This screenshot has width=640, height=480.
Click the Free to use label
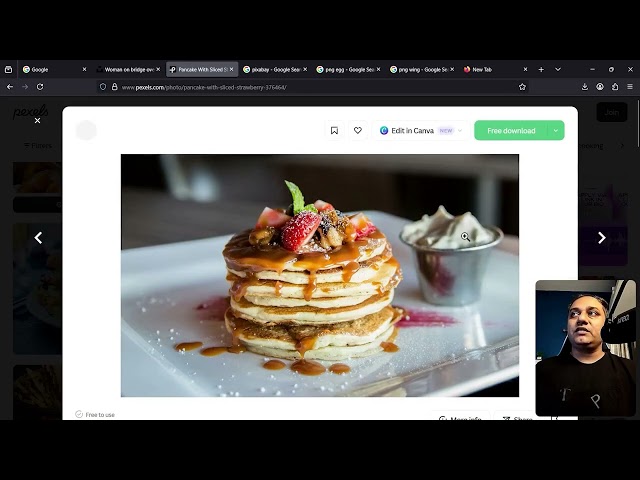95,414
